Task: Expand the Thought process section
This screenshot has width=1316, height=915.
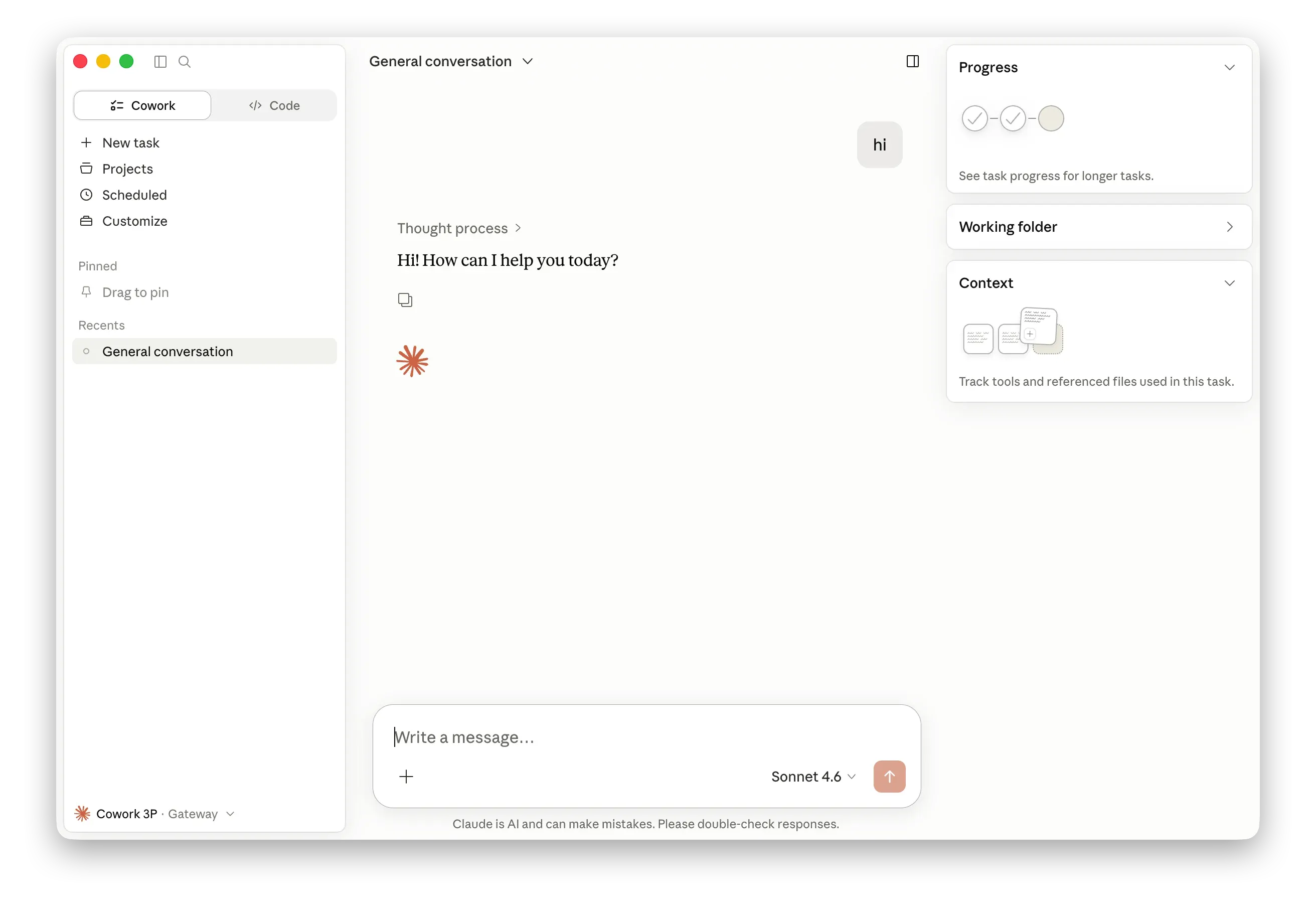Action: [x=459, y=228]
